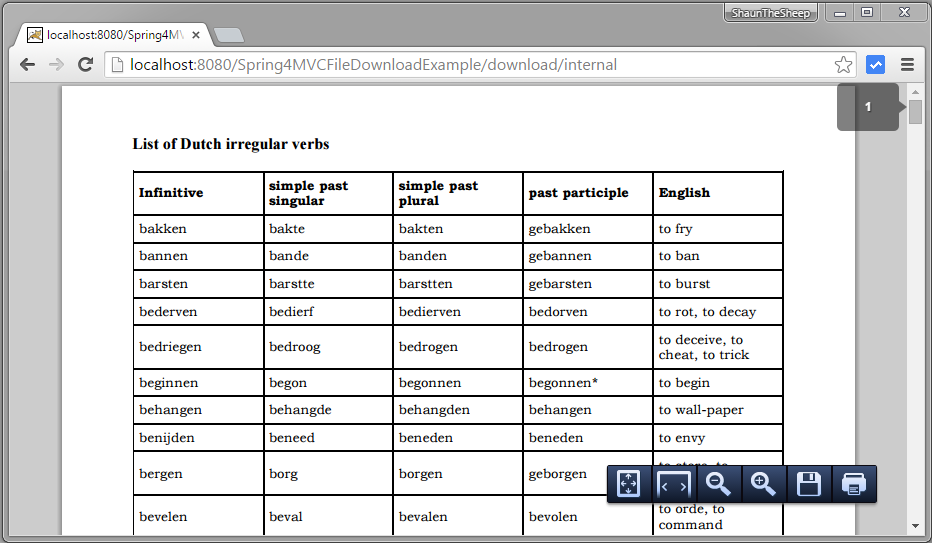
Task: Open the Chrome hamburger menu
Action: [x=907, y=65]
